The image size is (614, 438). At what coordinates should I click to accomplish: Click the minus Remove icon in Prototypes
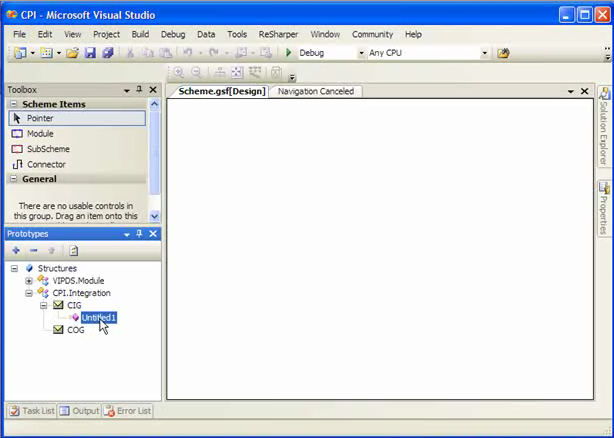[33, 250]
